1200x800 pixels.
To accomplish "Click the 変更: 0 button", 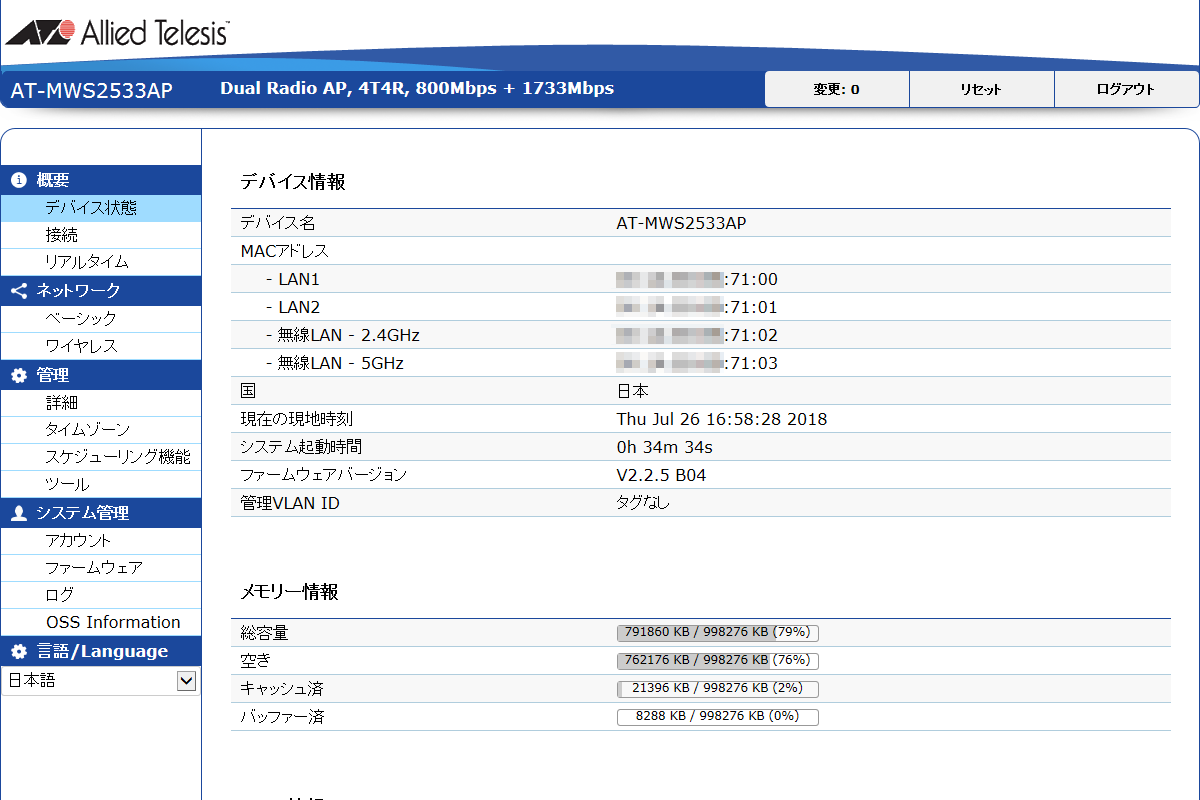I will point(837,89).
